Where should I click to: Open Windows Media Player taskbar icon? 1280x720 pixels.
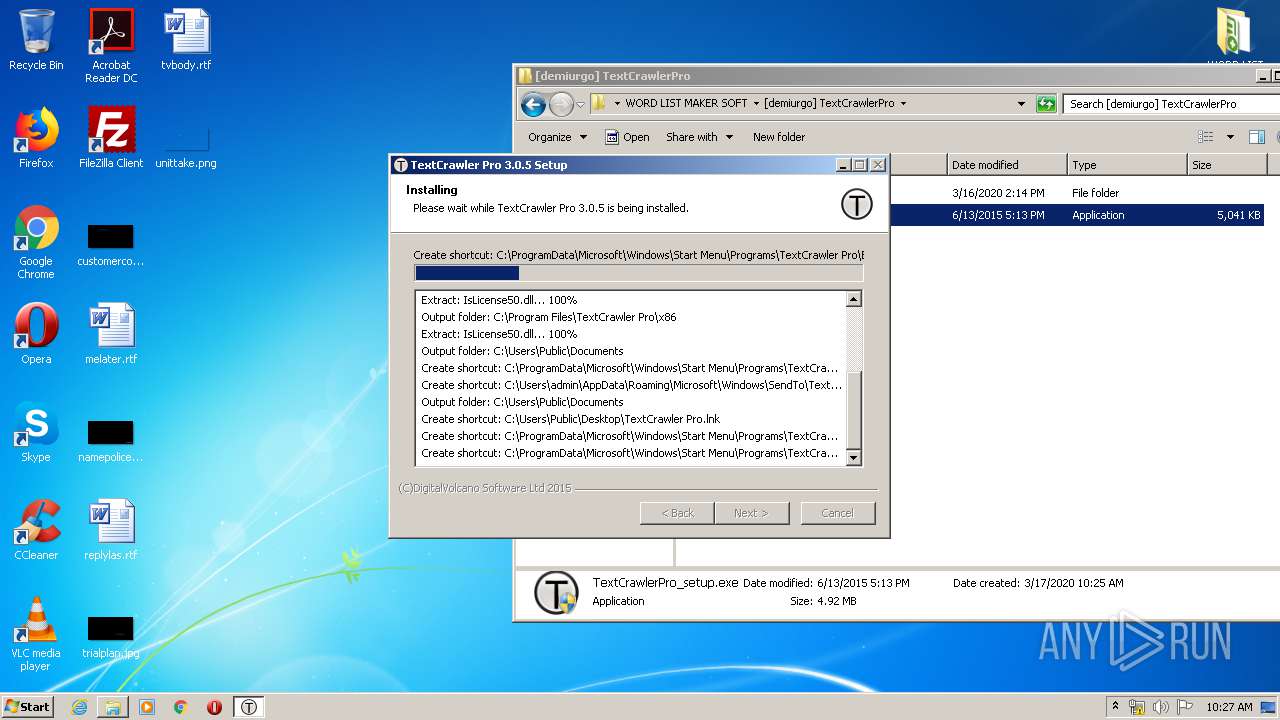point(147,707)
